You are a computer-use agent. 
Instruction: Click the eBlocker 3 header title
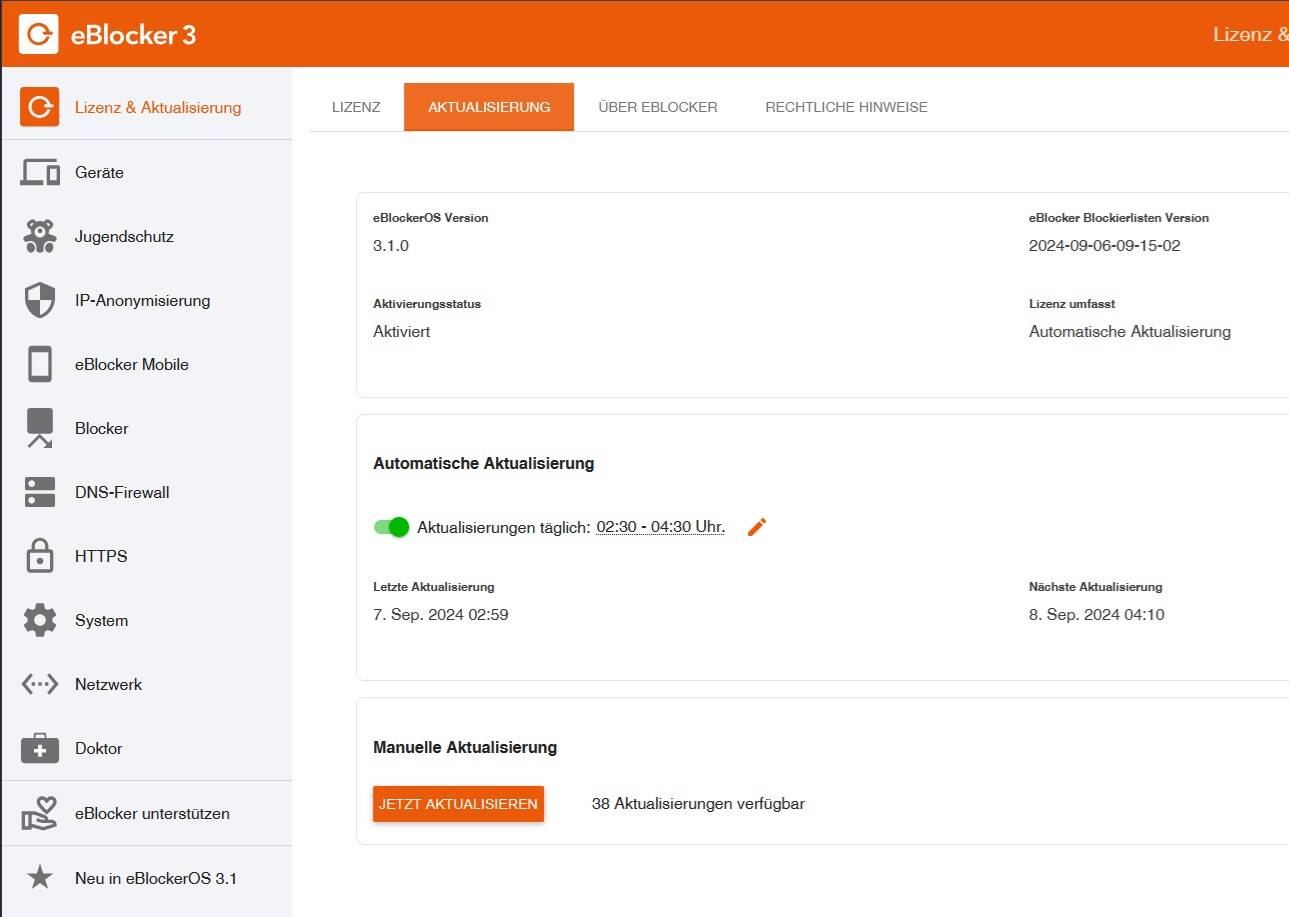tap(134, 35)
